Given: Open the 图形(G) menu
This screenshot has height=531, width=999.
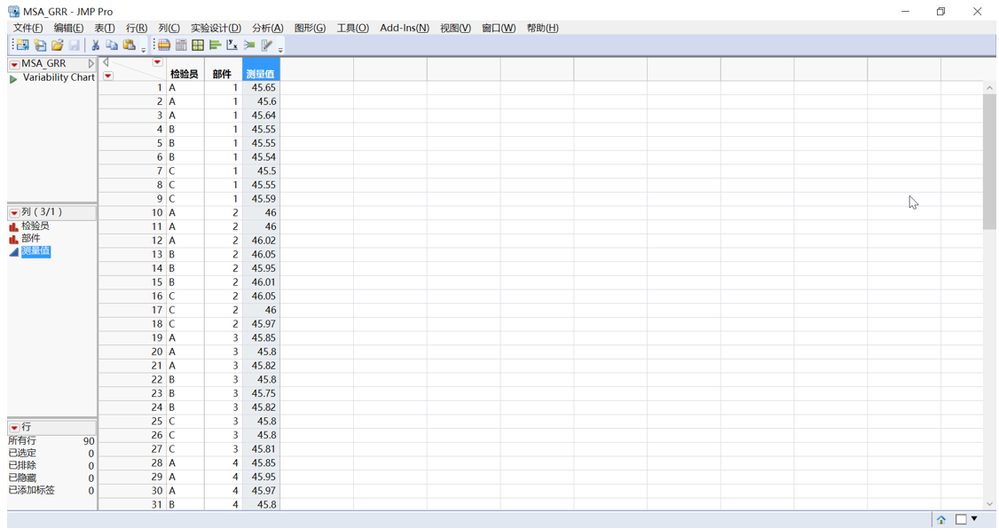Looking at the screenshot, I should (310, 28).
